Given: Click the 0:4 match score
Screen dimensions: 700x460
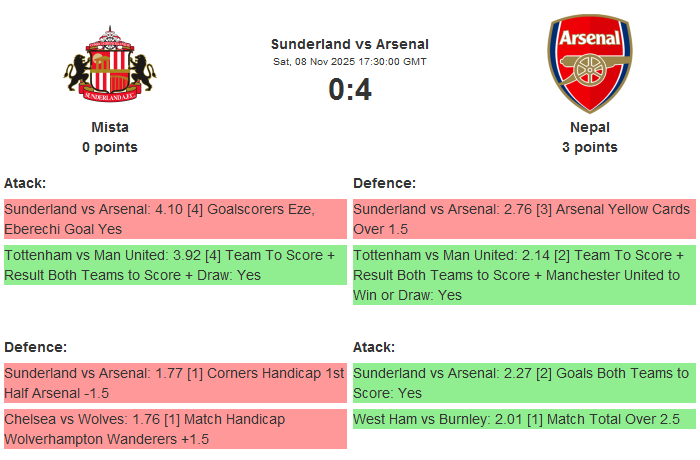Looking at the screenshot, I should tap(349, 90).
